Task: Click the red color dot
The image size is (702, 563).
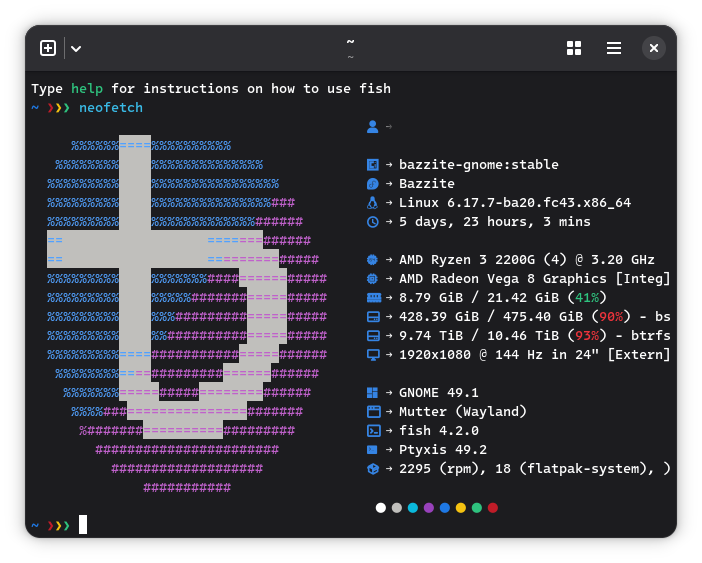Action: coord(492,508)
